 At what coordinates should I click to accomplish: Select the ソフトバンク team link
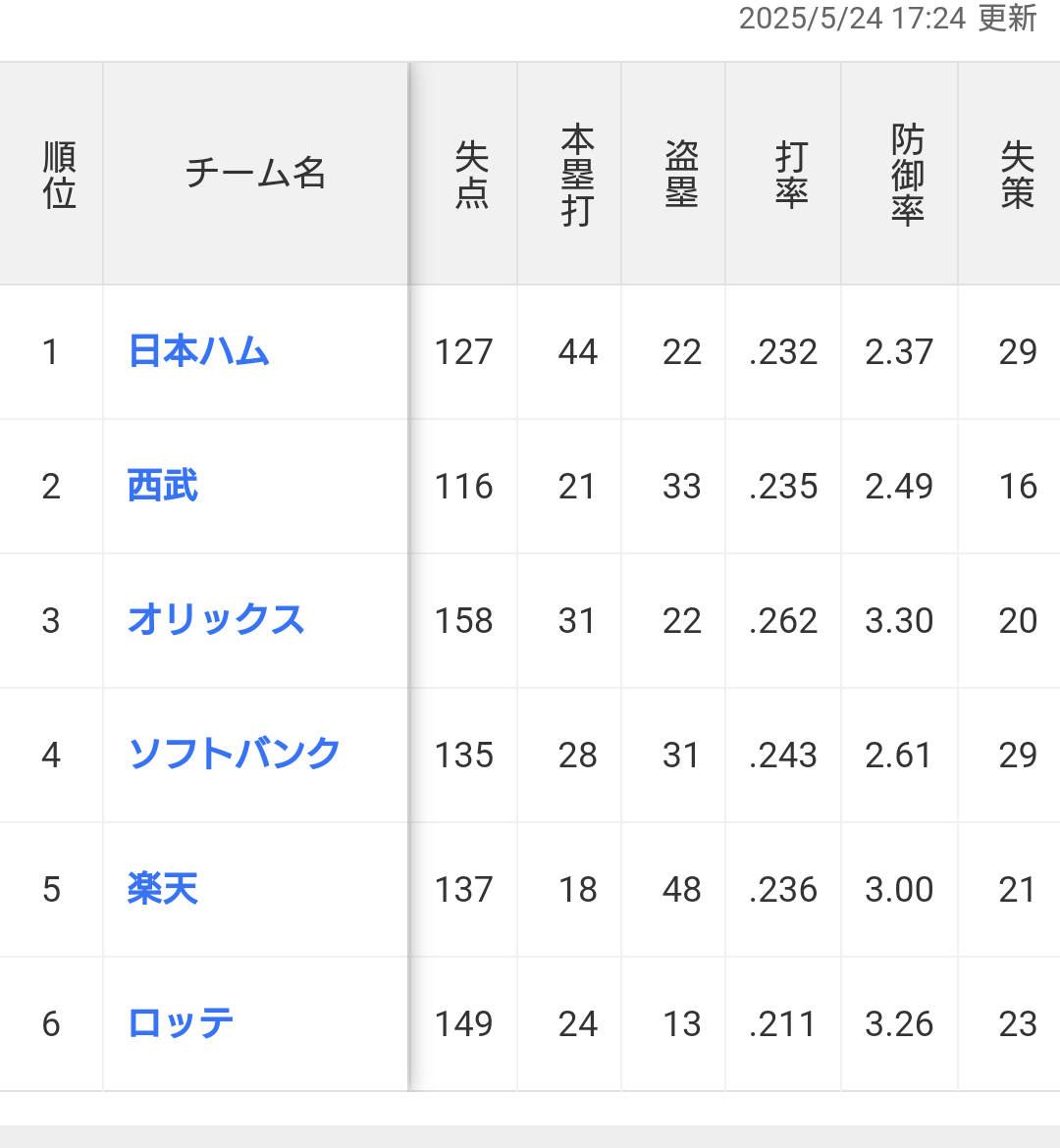click(x=235, y=754)
